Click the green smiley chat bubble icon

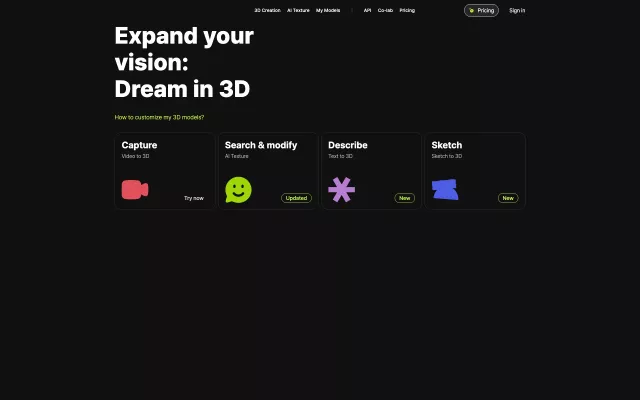(x=238, y=190)
